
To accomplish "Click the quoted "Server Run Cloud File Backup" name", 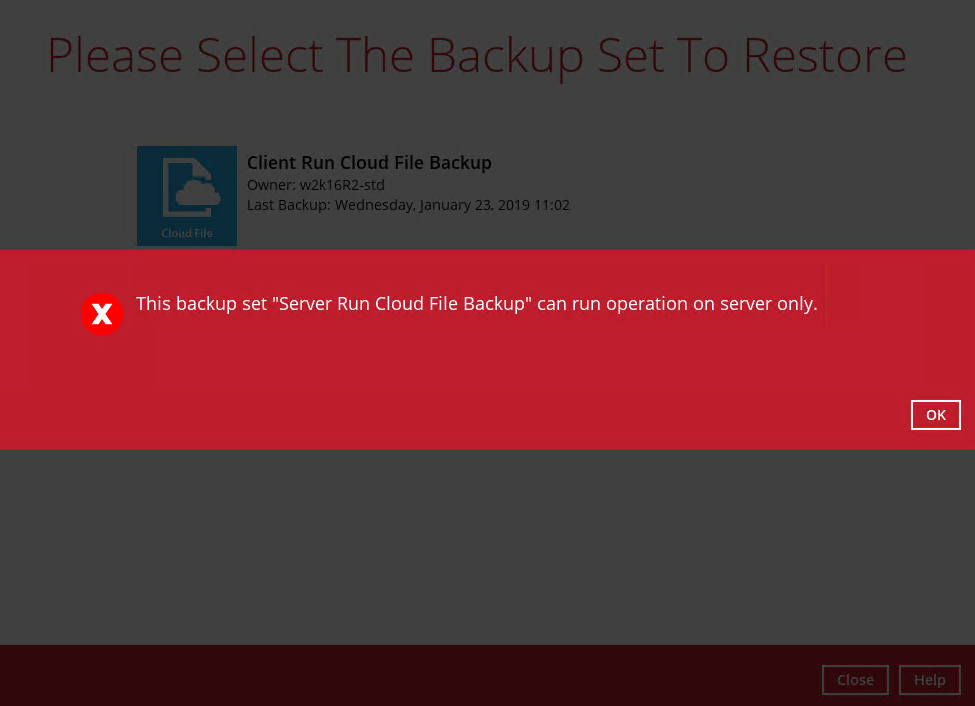I will pyautogui.click(x=401, y=304).
